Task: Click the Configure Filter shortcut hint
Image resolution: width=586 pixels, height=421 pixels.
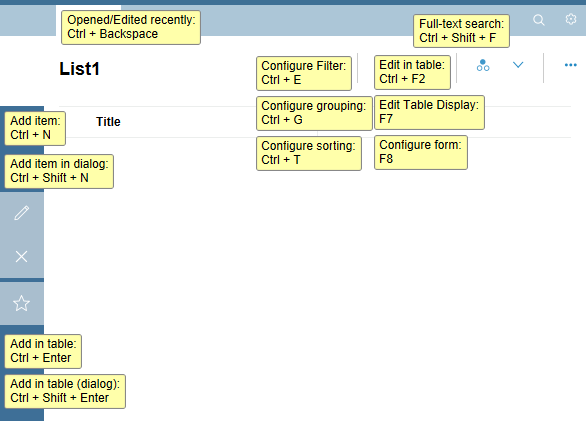Action: 304,73
